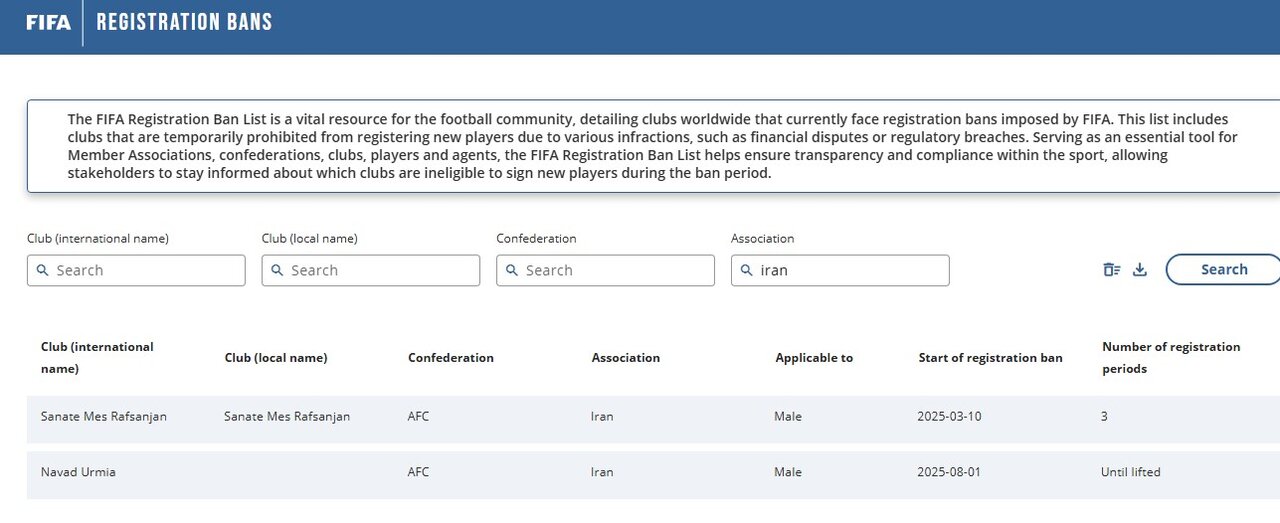The height and width of the screenshot is (523, 1280).
Task: Open the Confederation search field
Action: click(x=615, y=270)
